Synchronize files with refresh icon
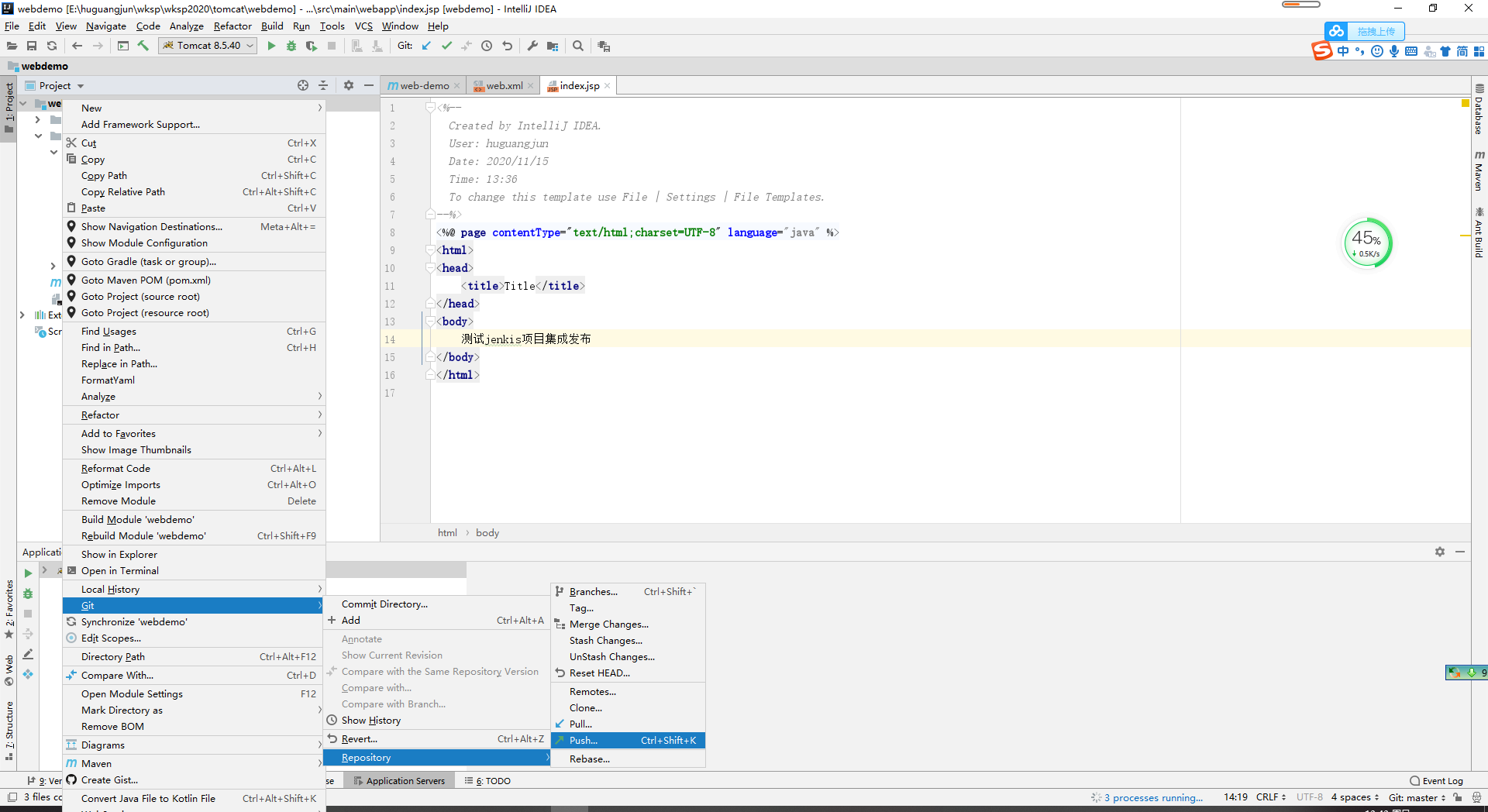The height and width of the screenshot is (812, 1488). pos(52,46)
